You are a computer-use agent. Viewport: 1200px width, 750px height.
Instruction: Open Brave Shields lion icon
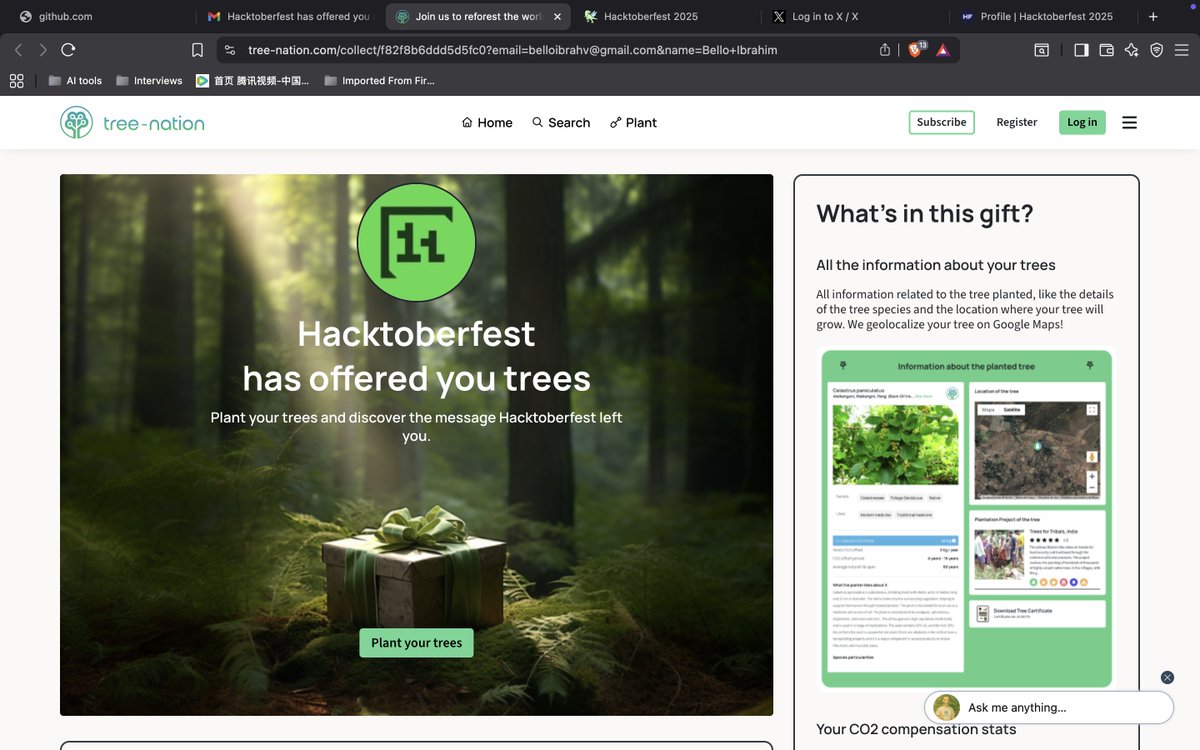click(915, 49)
